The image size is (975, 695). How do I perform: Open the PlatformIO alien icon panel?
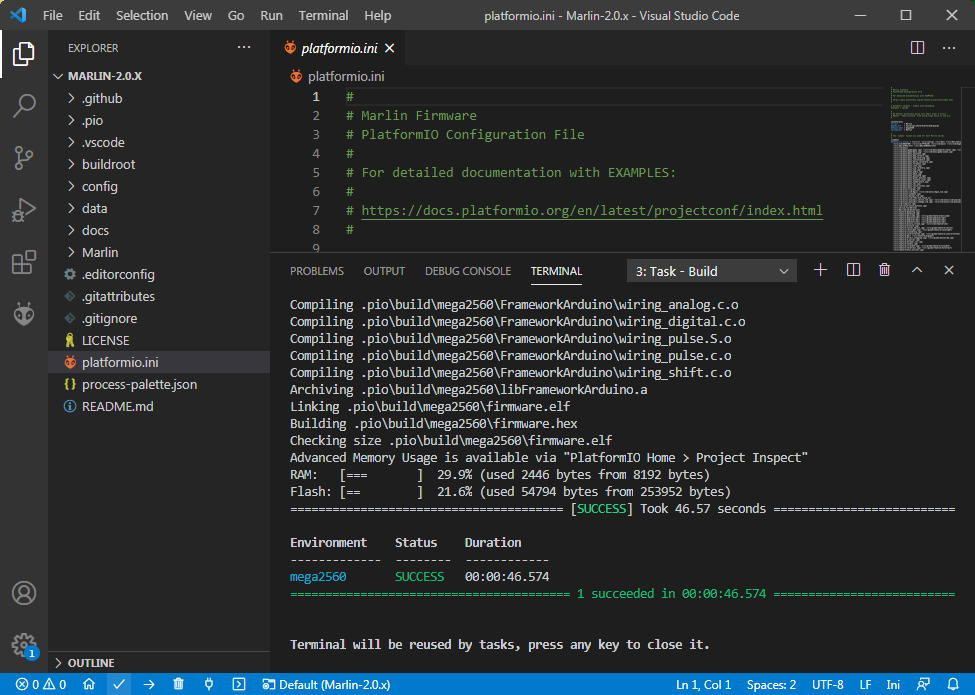point(24,314)
